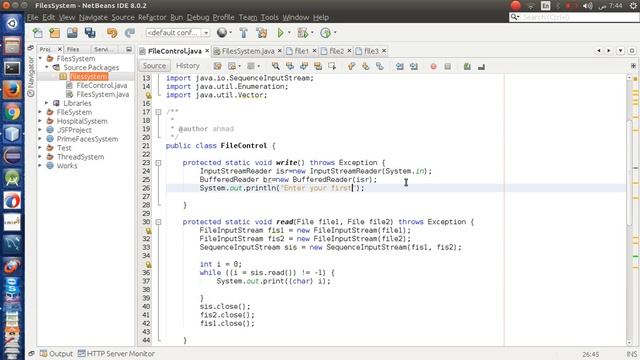Save All files with the toolbar icon
The height and width of the screenshot is (360, 640).
90,33
